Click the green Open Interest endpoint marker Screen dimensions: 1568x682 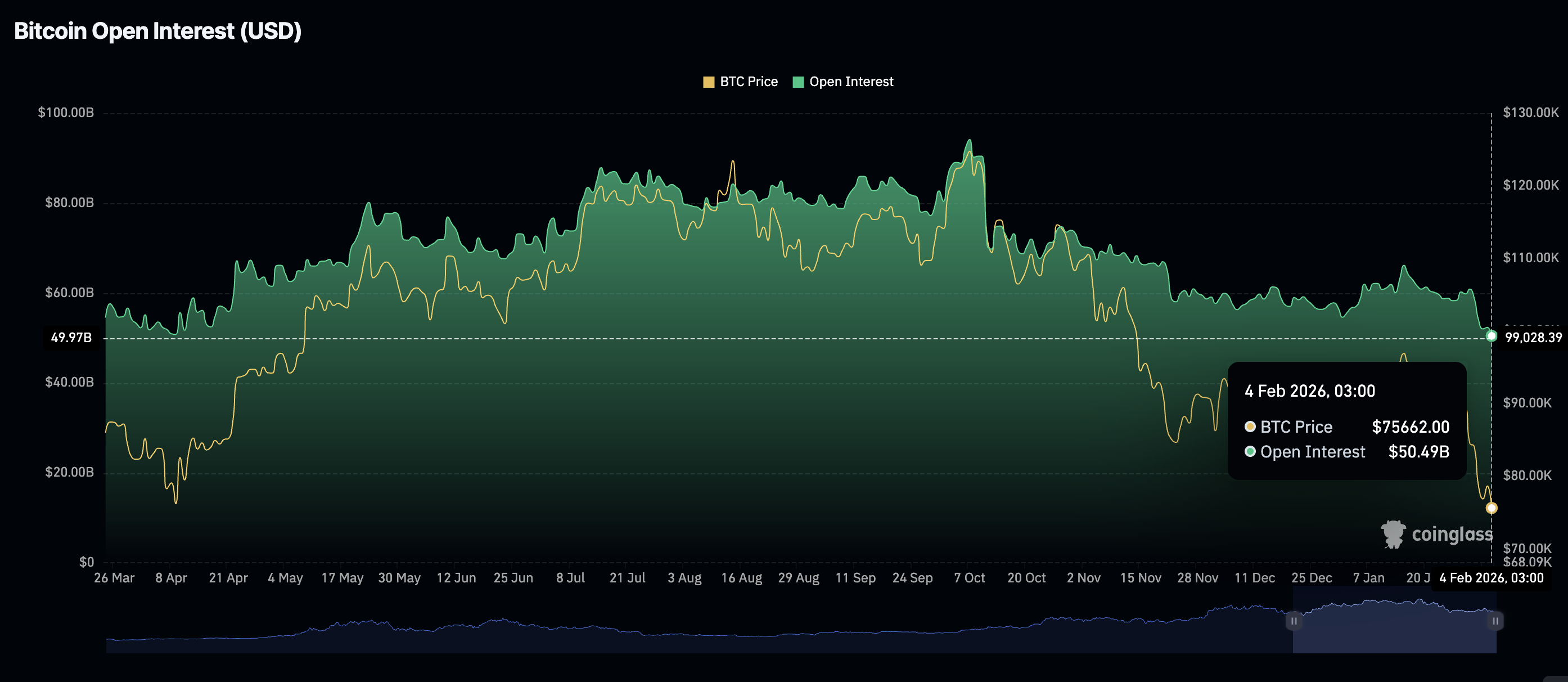tap(1492, 336)
